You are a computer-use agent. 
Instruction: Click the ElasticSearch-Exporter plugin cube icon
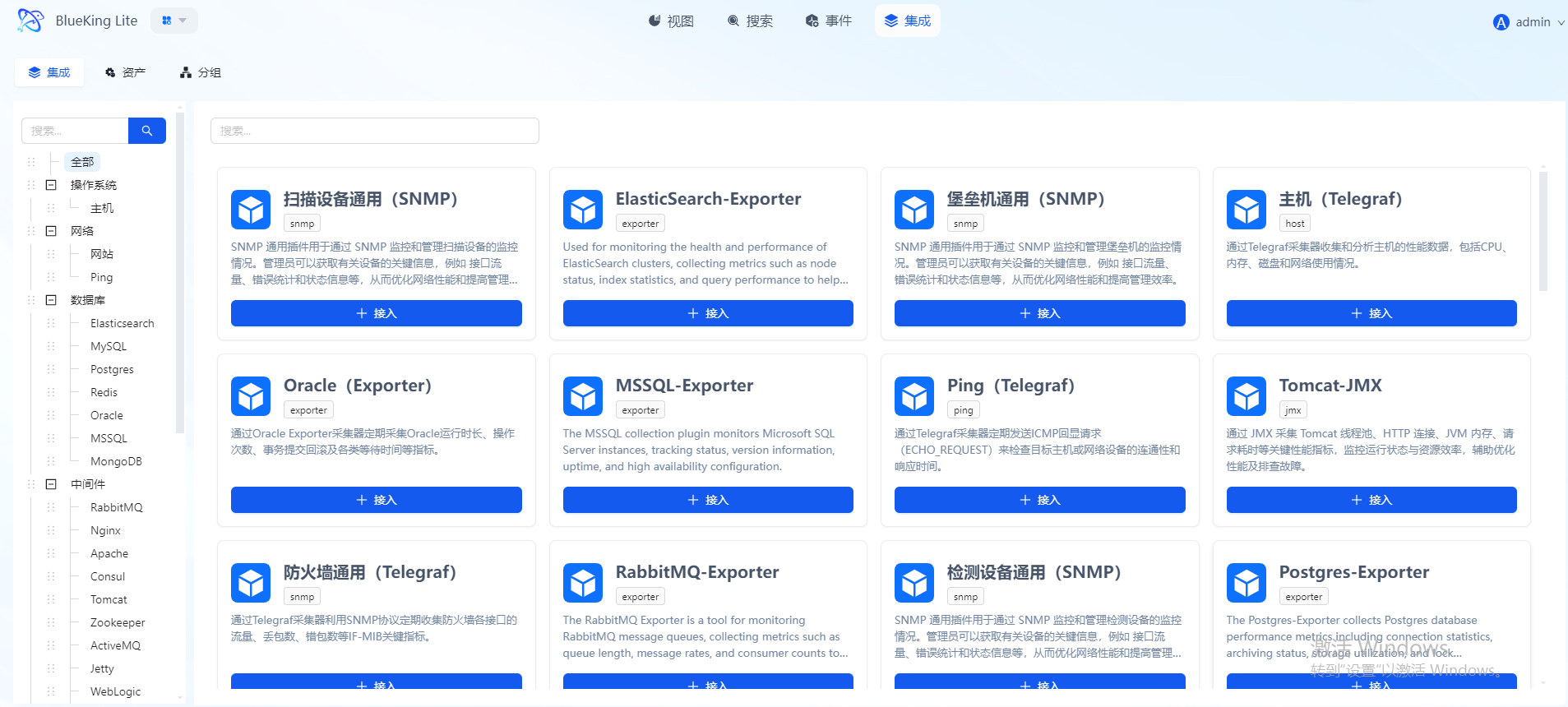[x=583, y=210]
